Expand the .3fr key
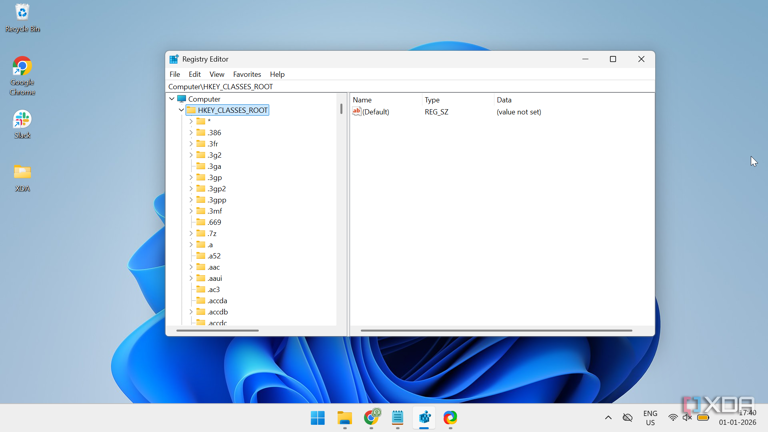Image resolution: width=768 pixels, height=432 pixels. point(191,144)
